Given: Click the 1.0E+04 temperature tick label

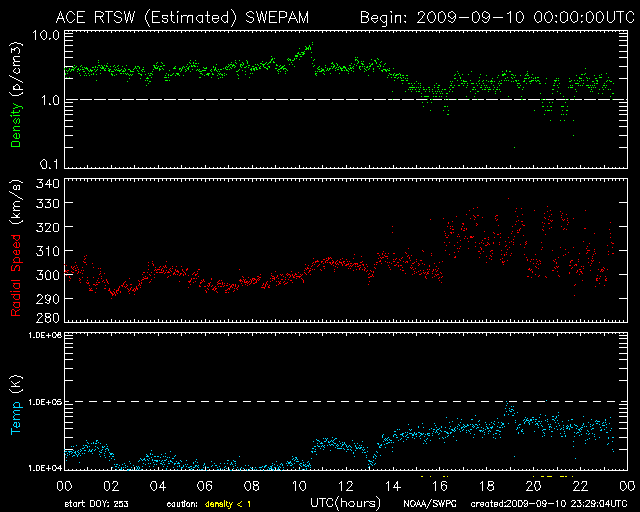Looking at the screenshot, I should pyautogui.click(x=45, y=468).
